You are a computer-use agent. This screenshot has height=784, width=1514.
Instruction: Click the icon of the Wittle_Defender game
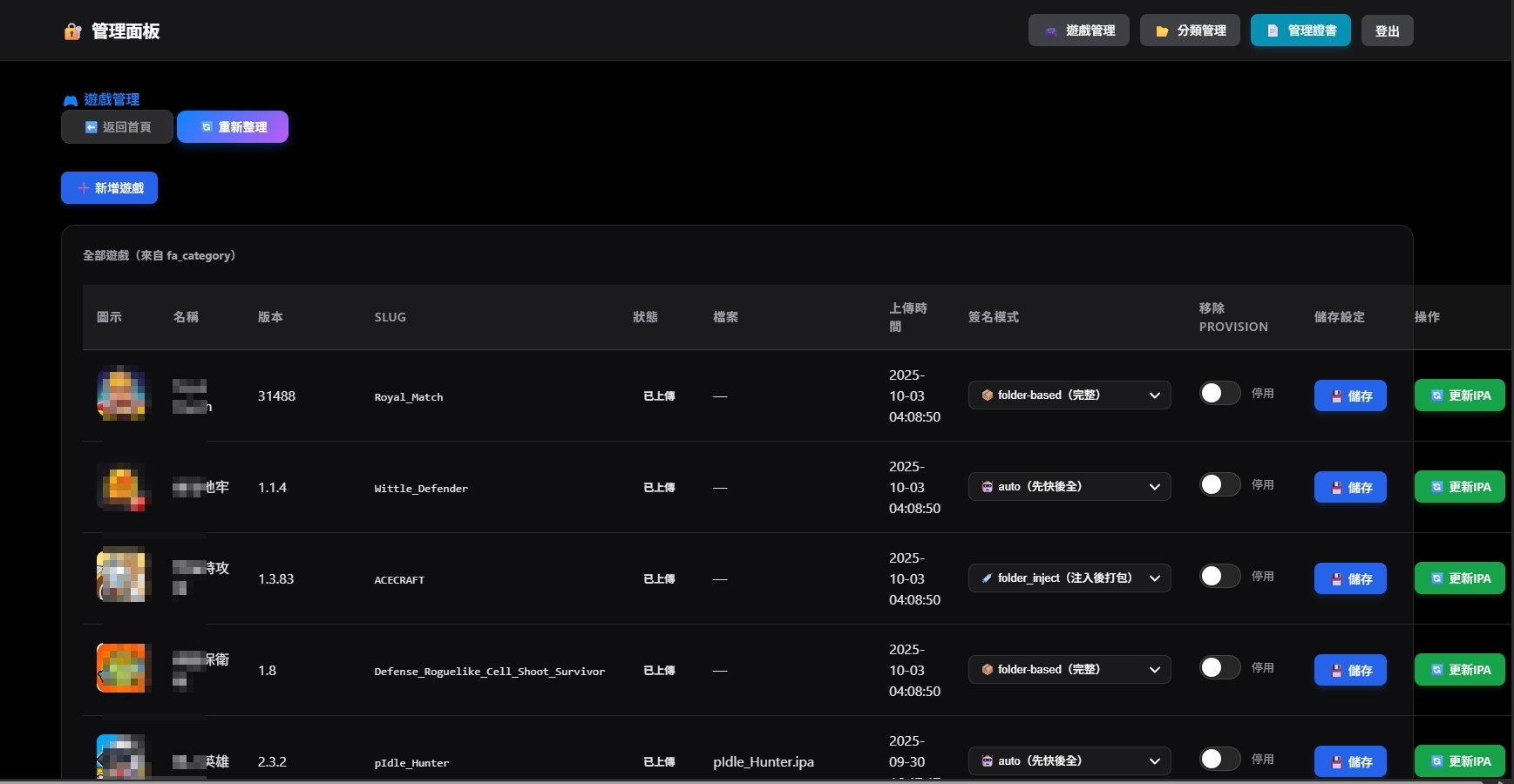(122, 487)
